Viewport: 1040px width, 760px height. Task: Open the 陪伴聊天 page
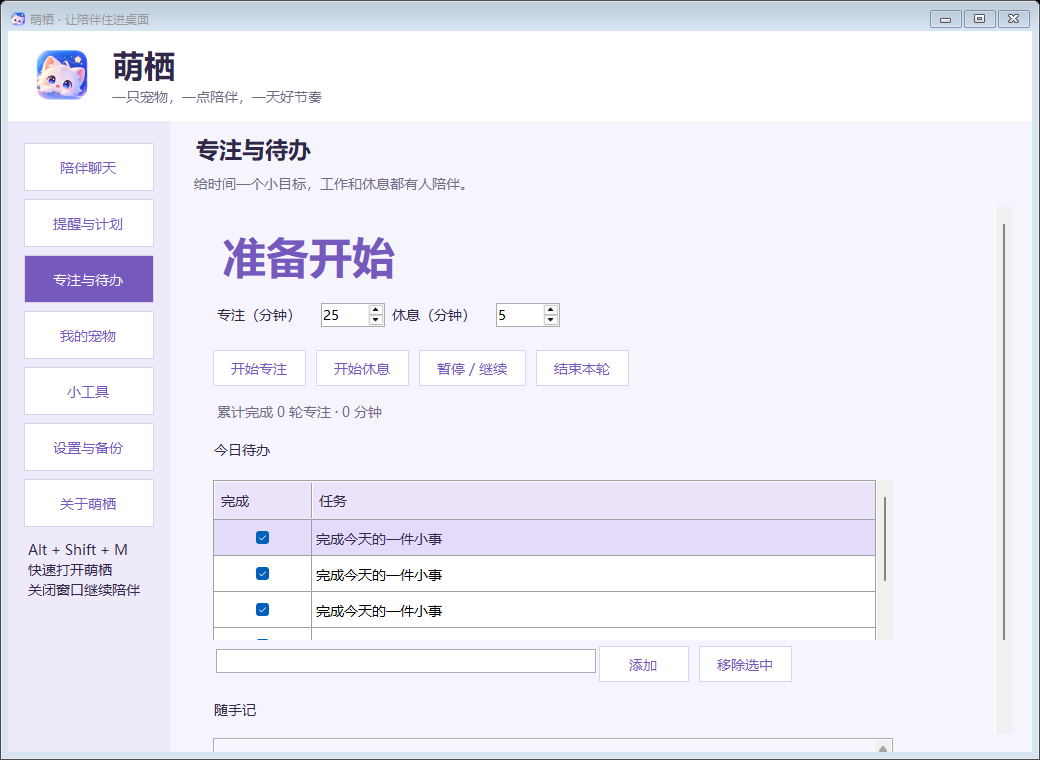click(89, 167)
